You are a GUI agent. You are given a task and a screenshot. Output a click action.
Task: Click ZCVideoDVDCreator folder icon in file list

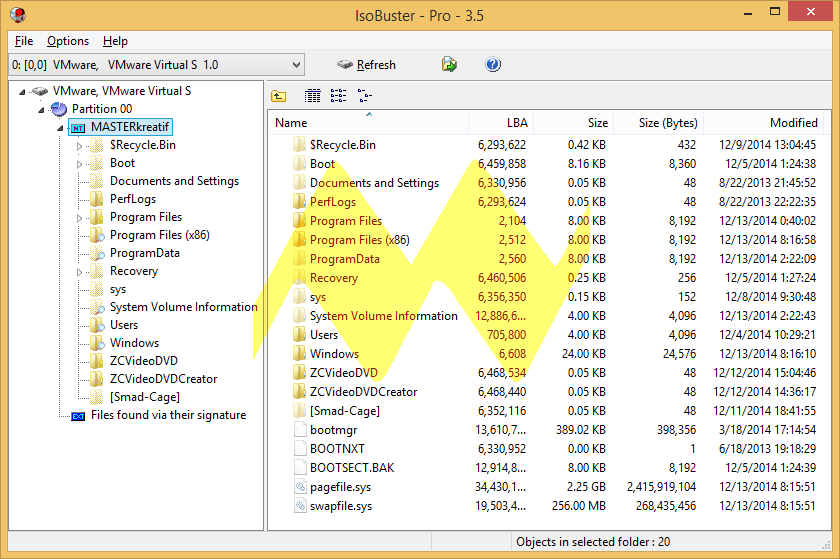click(299, 392)
